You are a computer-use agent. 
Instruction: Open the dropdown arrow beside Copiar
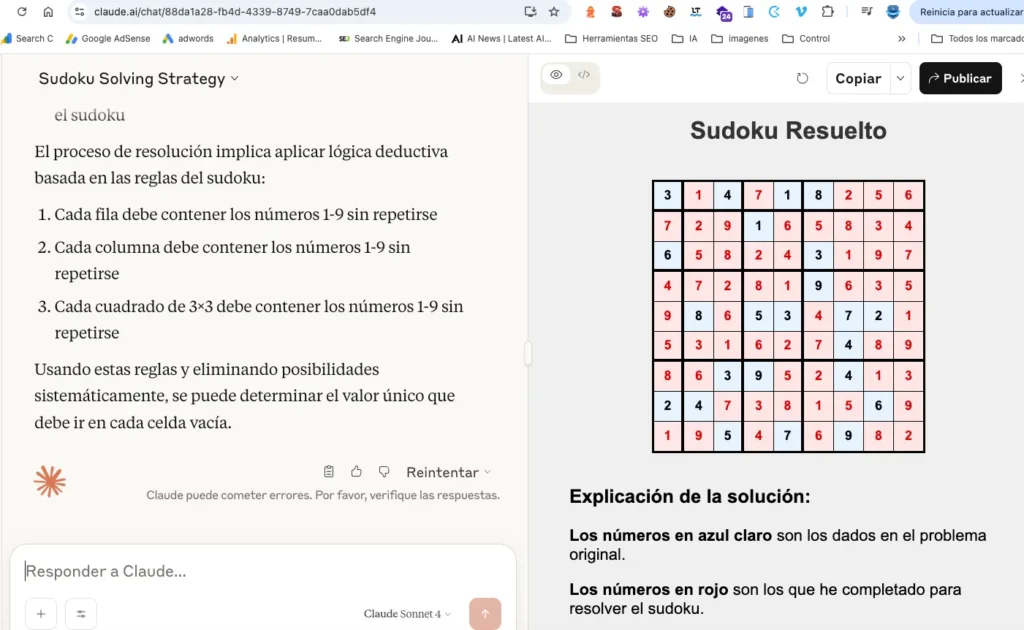click(x=900, y=78)
